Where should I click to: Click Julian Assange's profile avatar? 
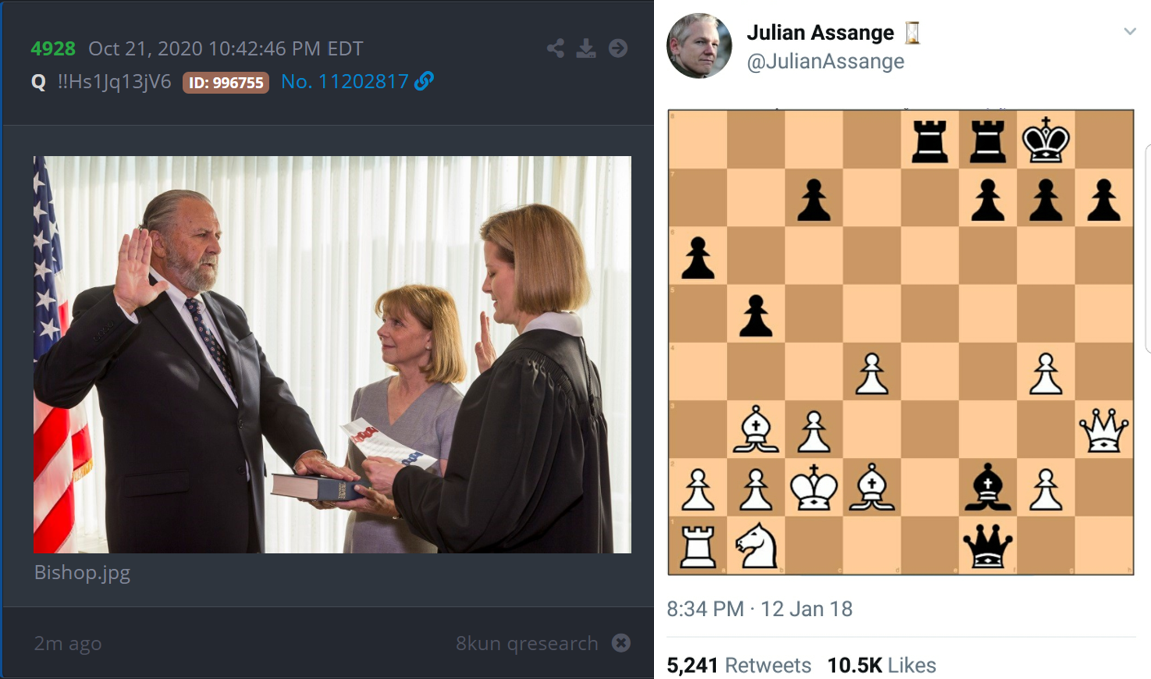[699, 46]
